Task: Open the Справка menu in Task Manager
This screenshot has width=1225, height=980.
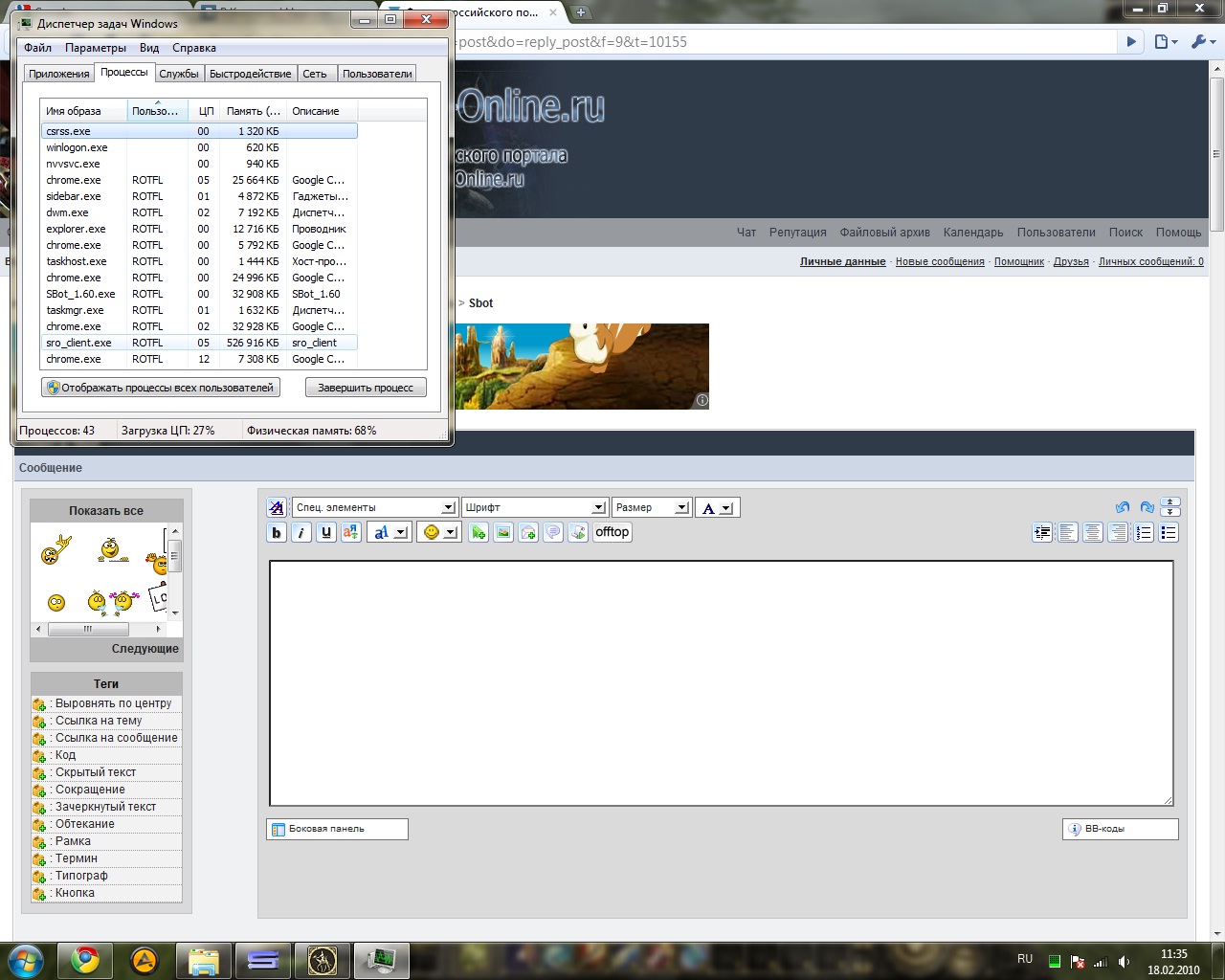Action: [x=194, y=48]
